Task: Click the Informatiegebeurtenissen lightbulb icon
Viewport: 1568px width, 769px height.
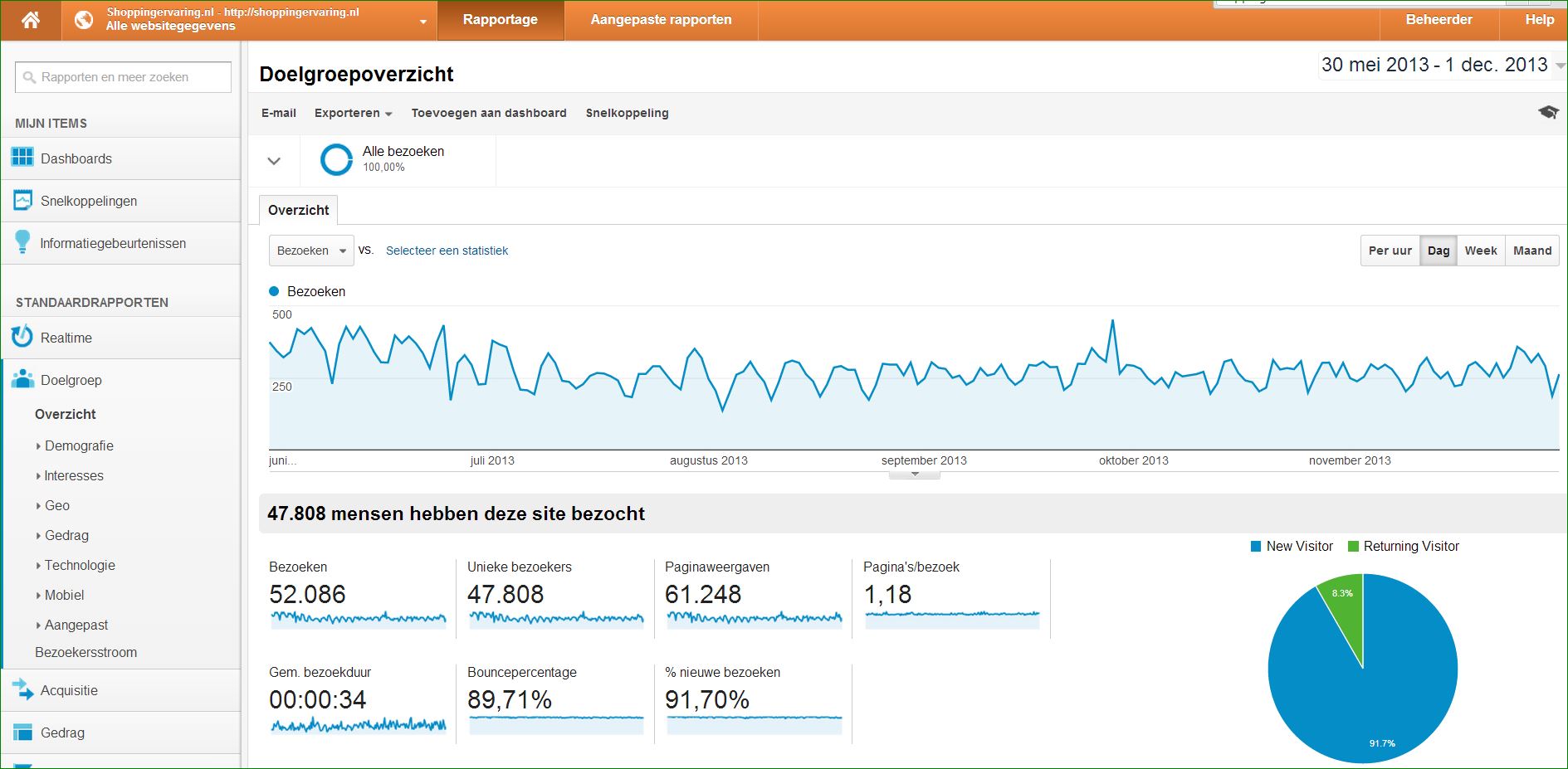Action: coord(22,242)
